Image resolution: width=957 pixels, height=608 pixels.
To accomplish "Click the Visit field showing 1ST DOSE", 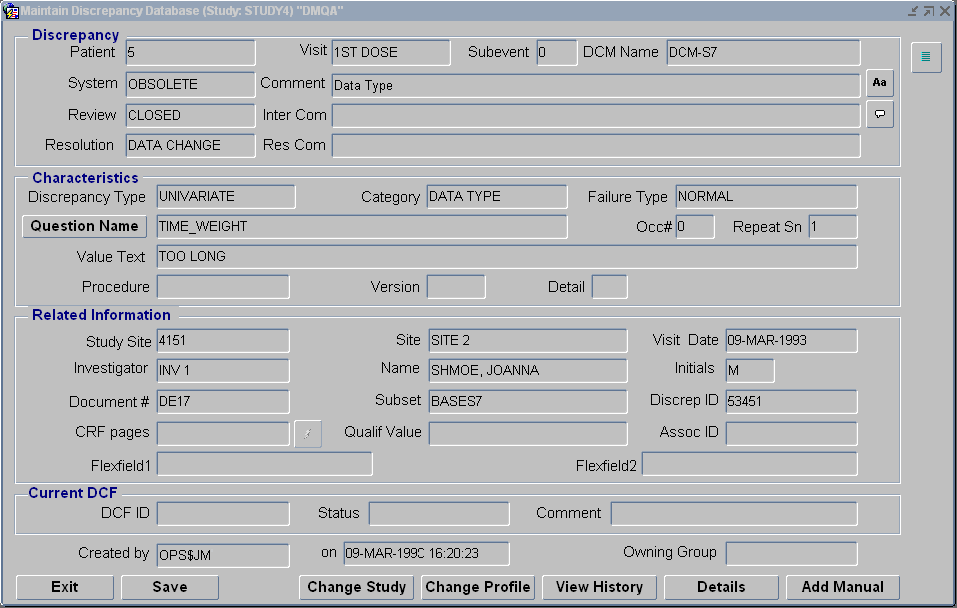I will (x=388, y=52).
